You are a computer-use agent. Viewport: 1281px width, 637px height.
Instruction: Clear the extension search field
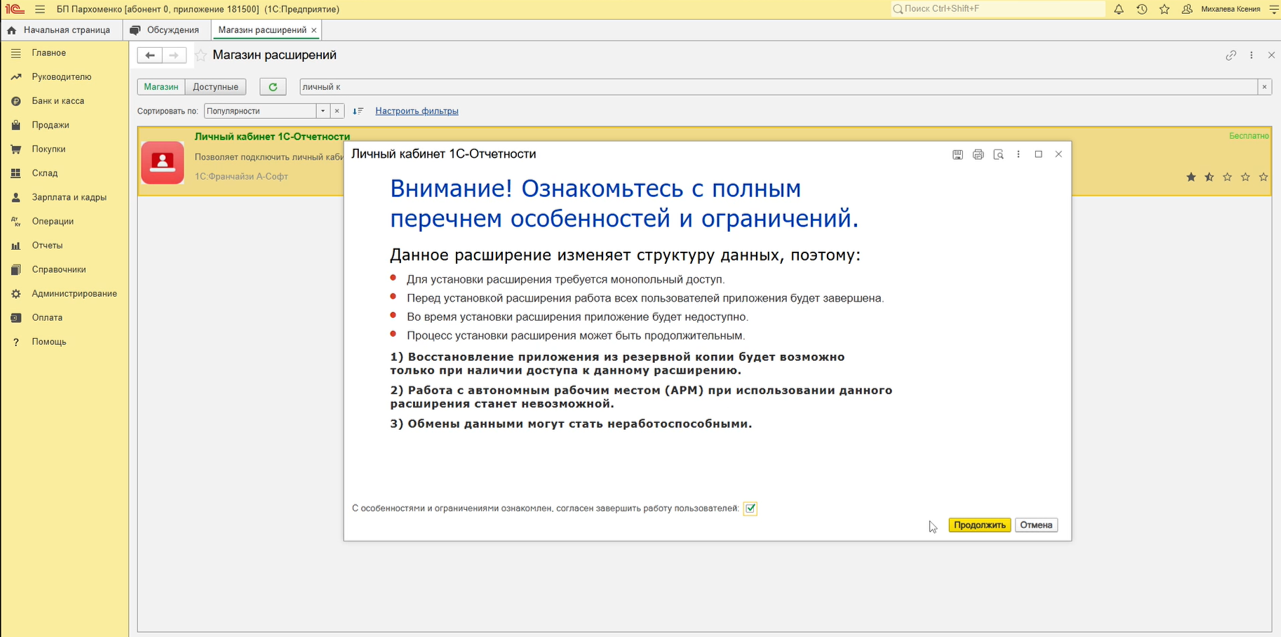pyautogui.click(x=1264, y=87)
